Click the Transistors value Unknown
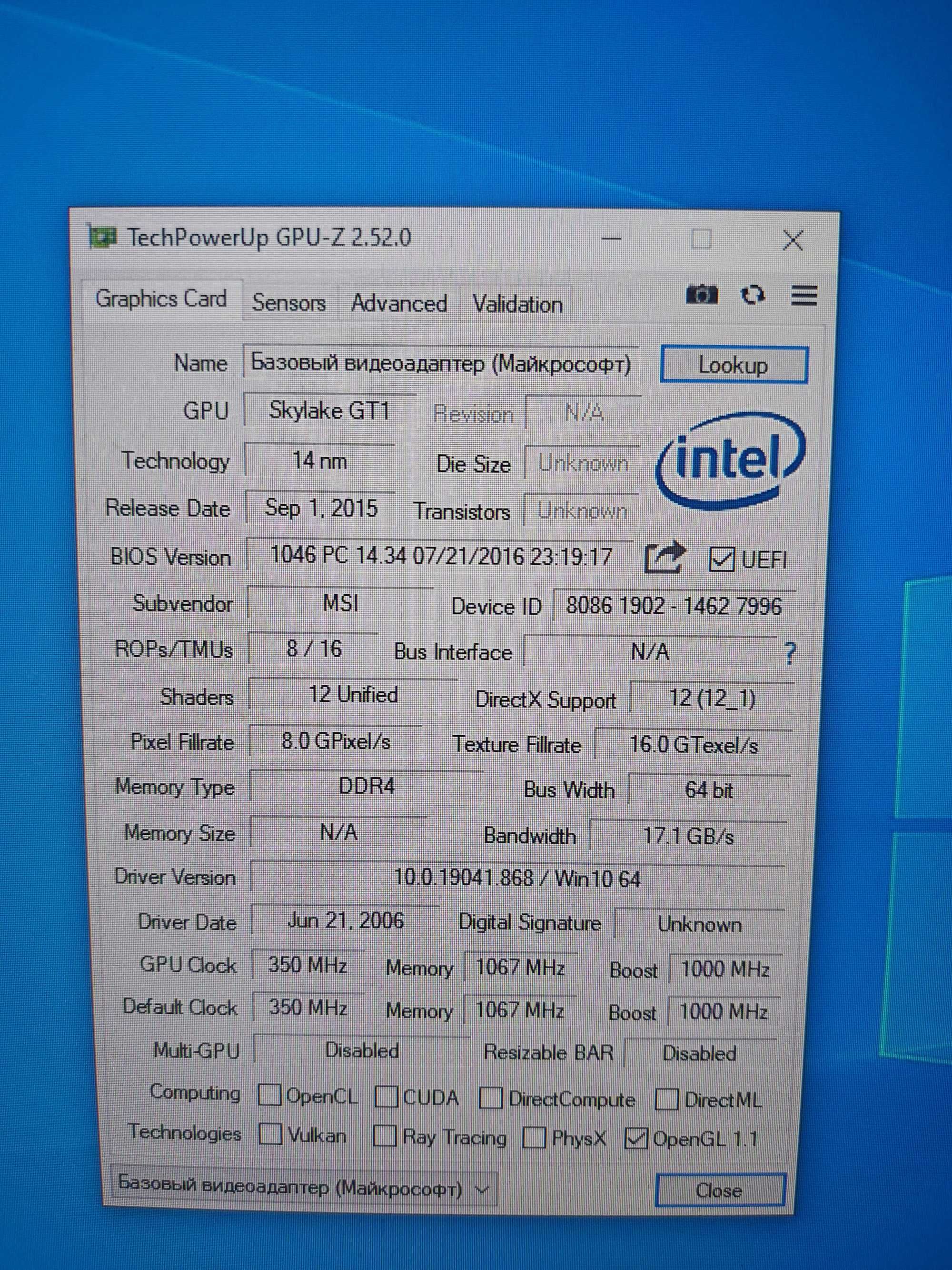The image size is (952, 1270). pyautogui.click(x=582, y=510)
